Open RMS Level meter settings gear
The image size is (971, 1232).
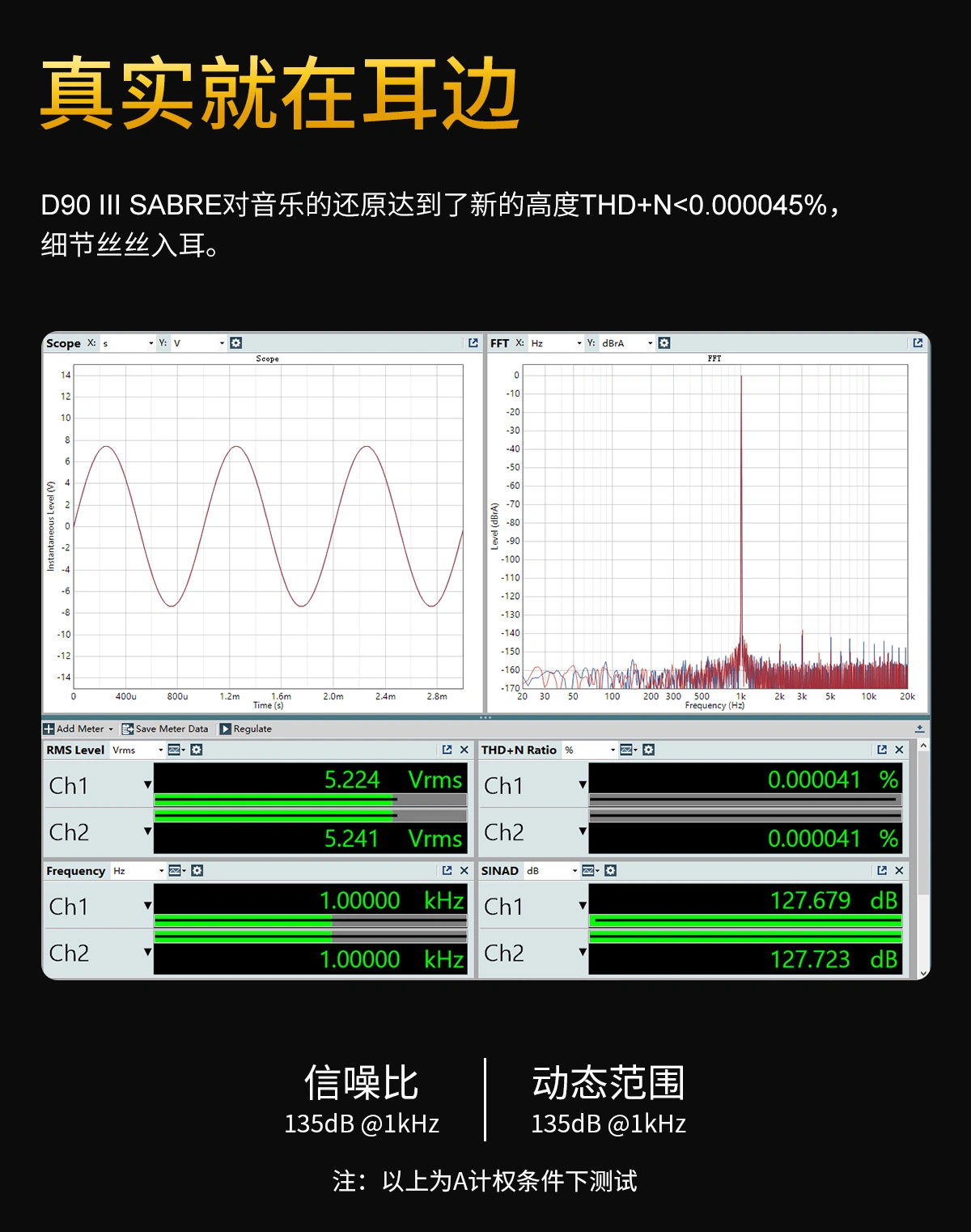(x=197, y=750)
